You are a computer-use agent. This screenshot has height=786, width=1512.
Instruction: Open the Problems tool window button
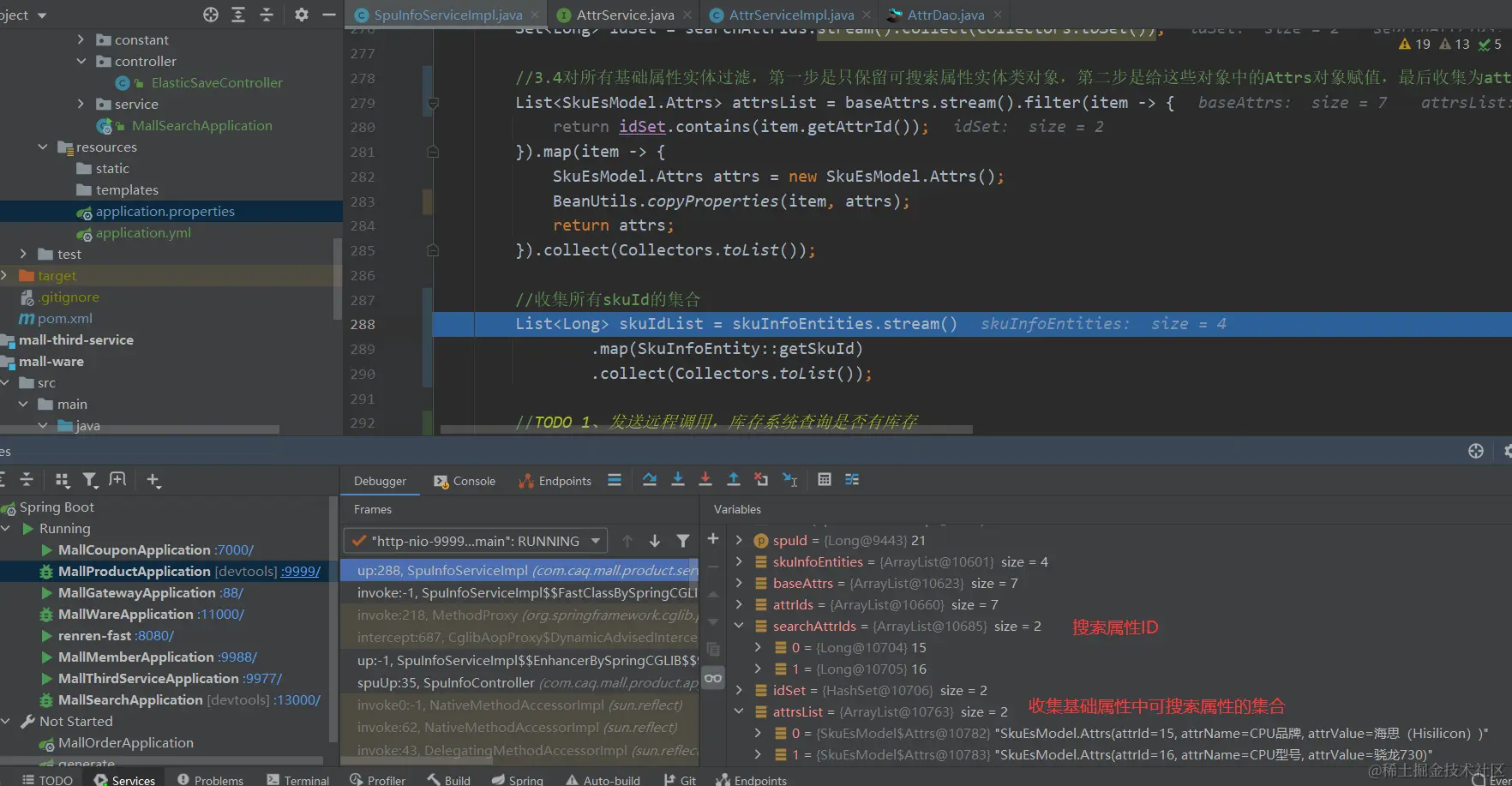pos(210,780)
